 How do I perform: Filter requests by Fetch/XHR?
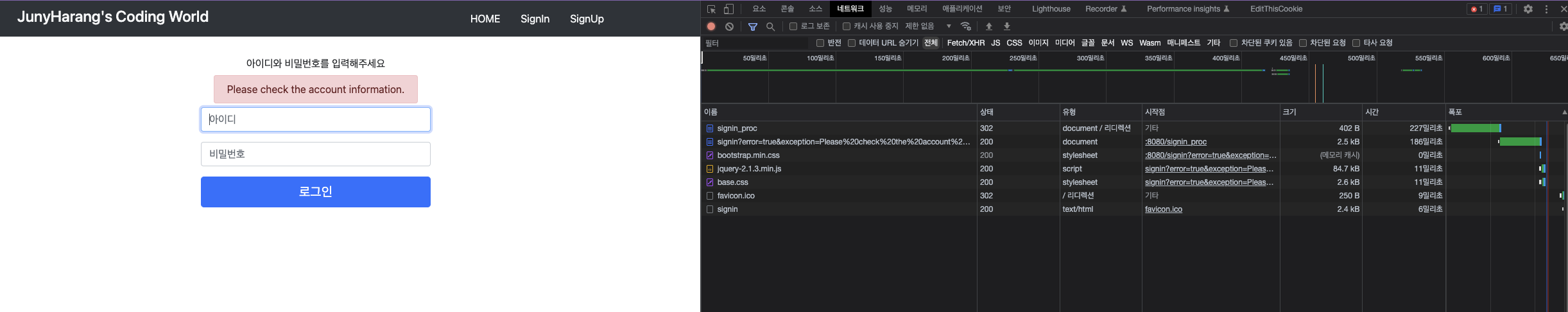pyautogui.click(x=966, y=43)
